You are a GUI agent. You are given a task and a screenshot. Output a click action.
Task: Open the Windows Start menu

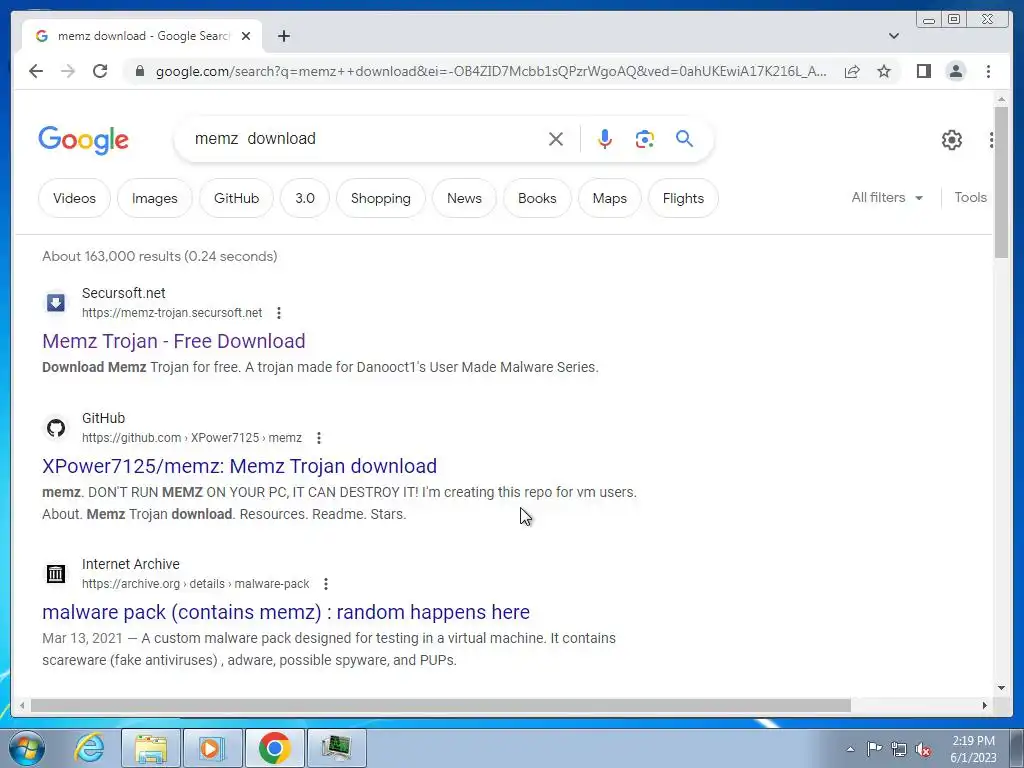(x=26, y=748)
